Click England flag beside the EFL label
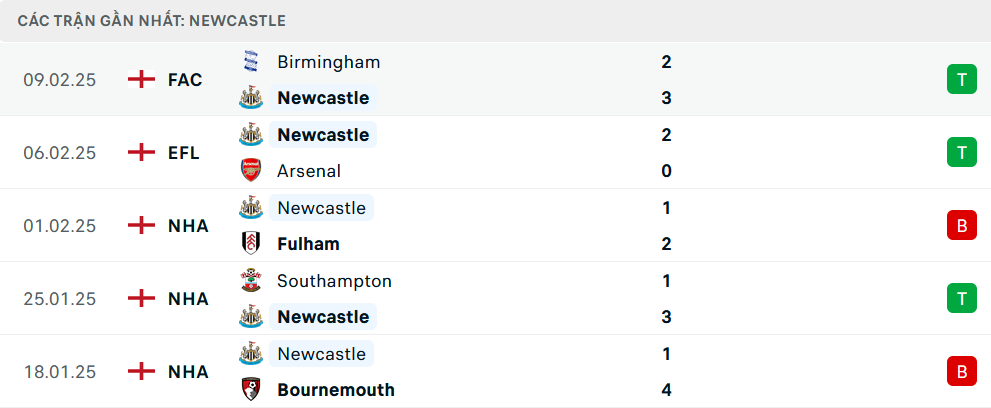991x408 pixels. click(x=142, y=153)
